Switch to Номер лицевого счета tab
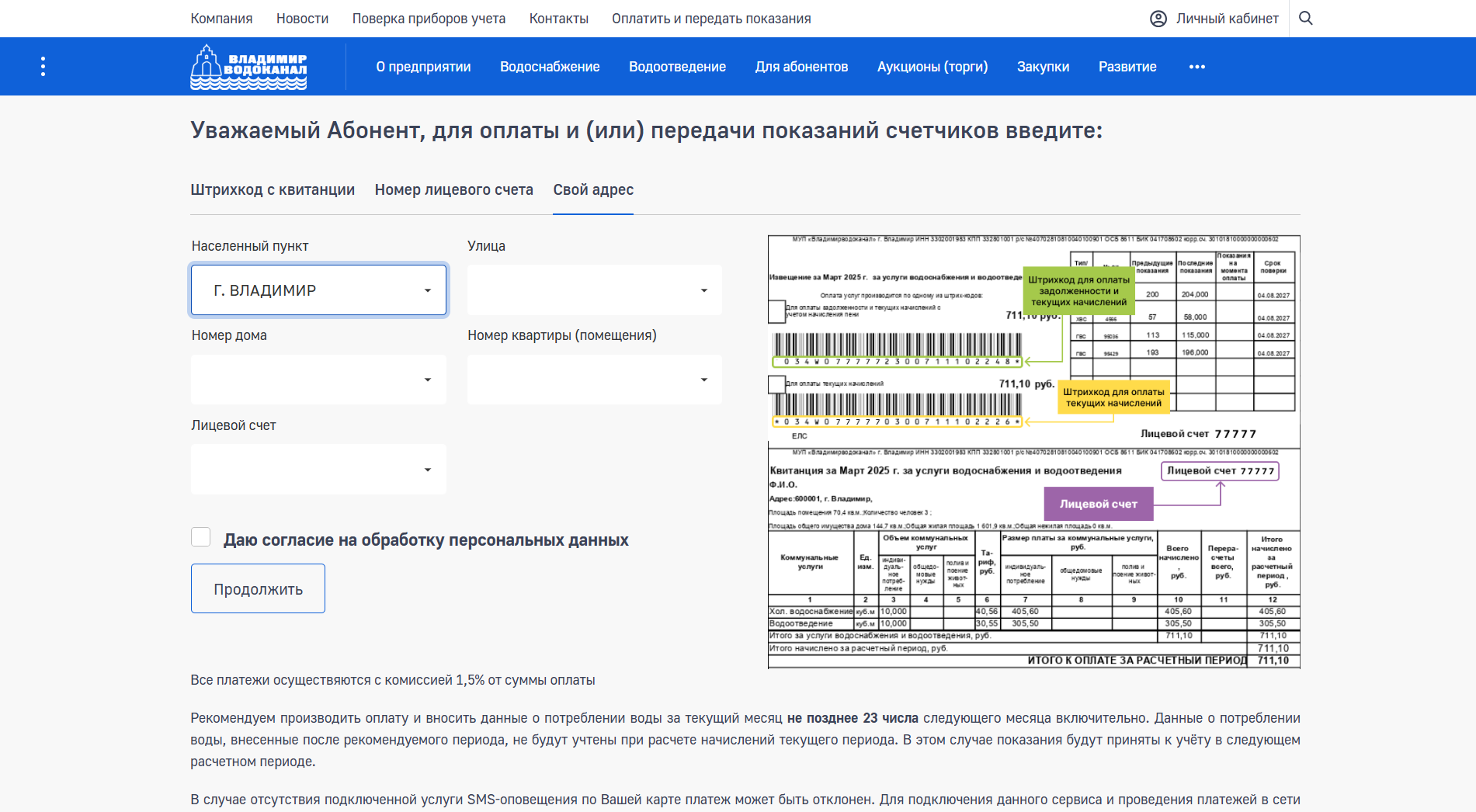Viewport: 1476px width, 812px height. click(x=454, y=190)
